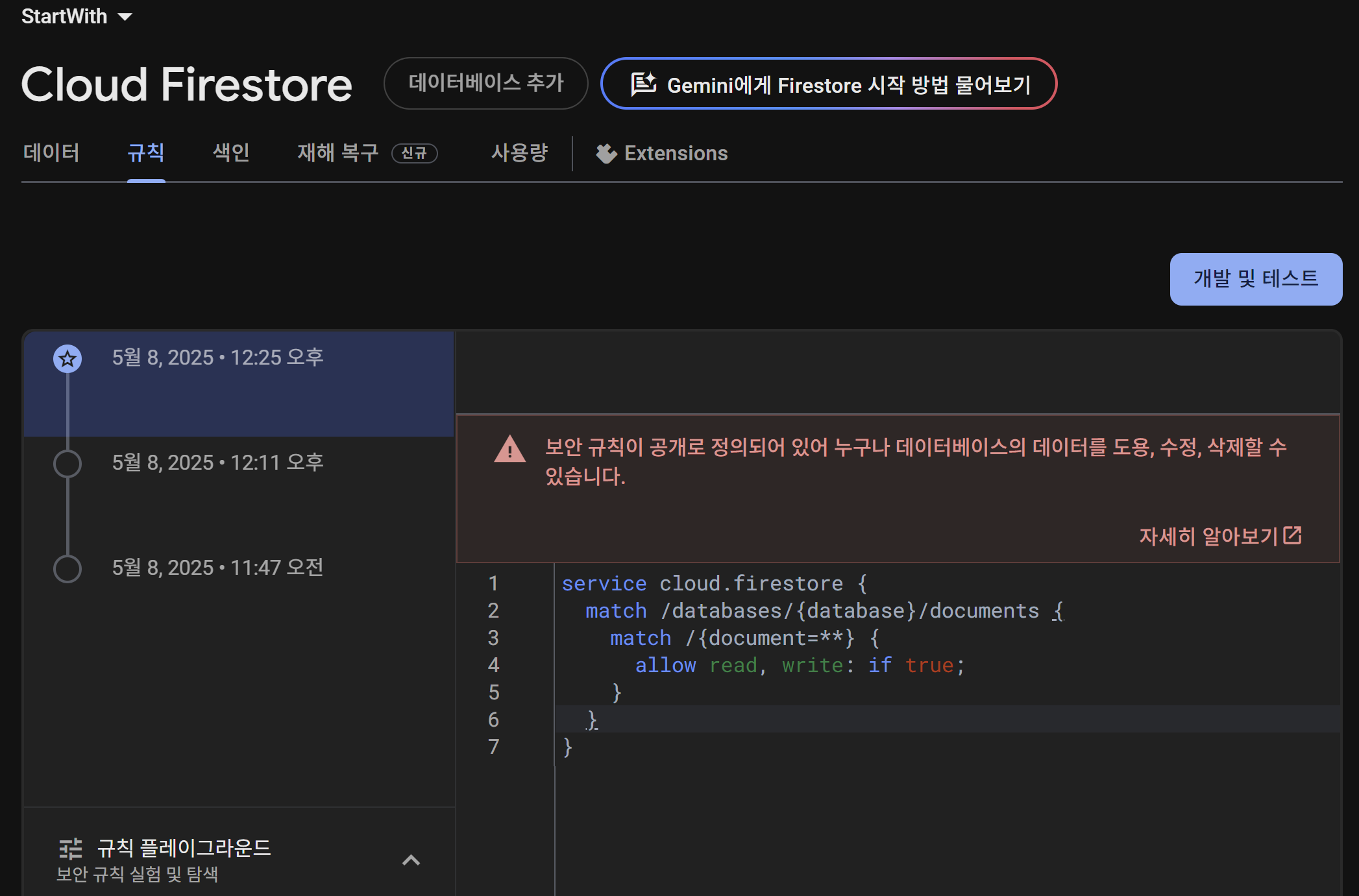
Task: Click the Extensions puzzle icon
Action: tap(606, 154)
